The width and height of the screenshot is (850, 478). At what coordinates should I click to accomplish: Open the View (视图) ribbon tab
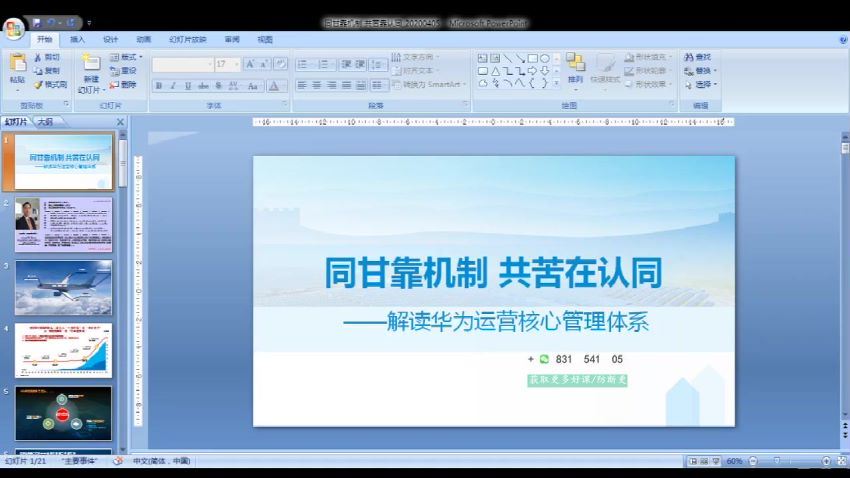[x=265, y=40]
